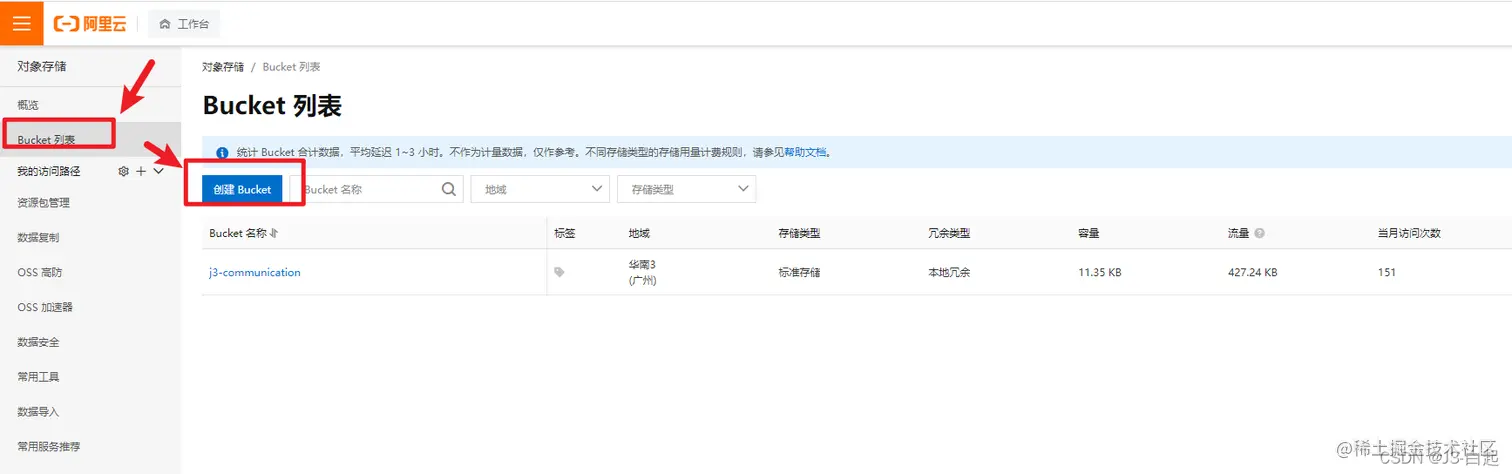Open the 工作台 workbench button

(x=184, y=24)
